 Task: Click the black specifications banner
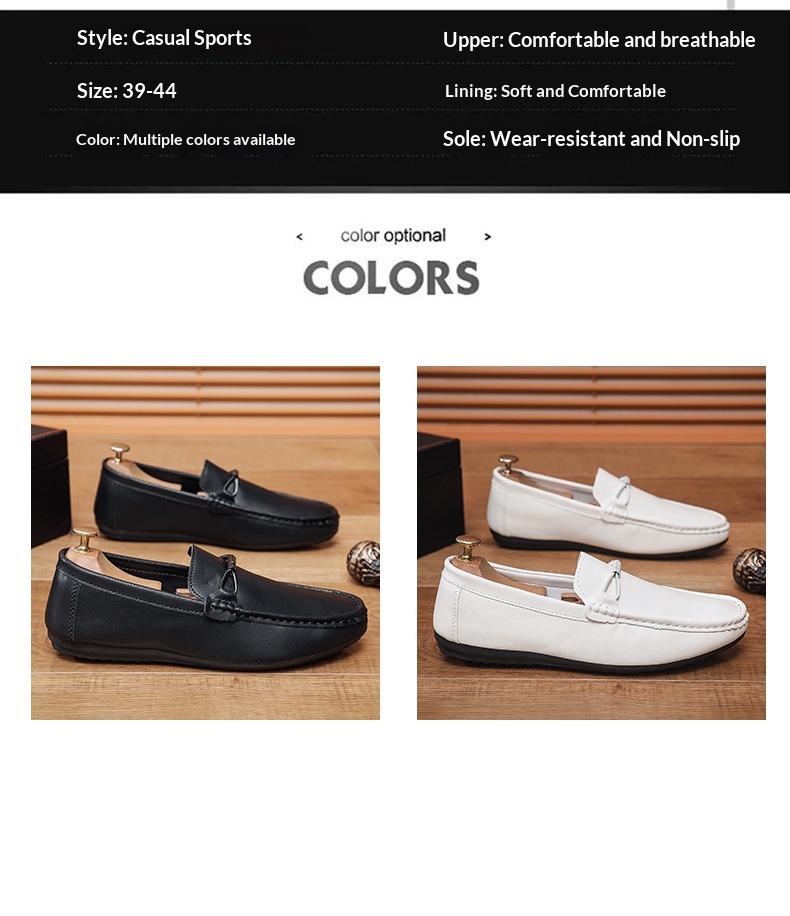click(x=395, y=102)
